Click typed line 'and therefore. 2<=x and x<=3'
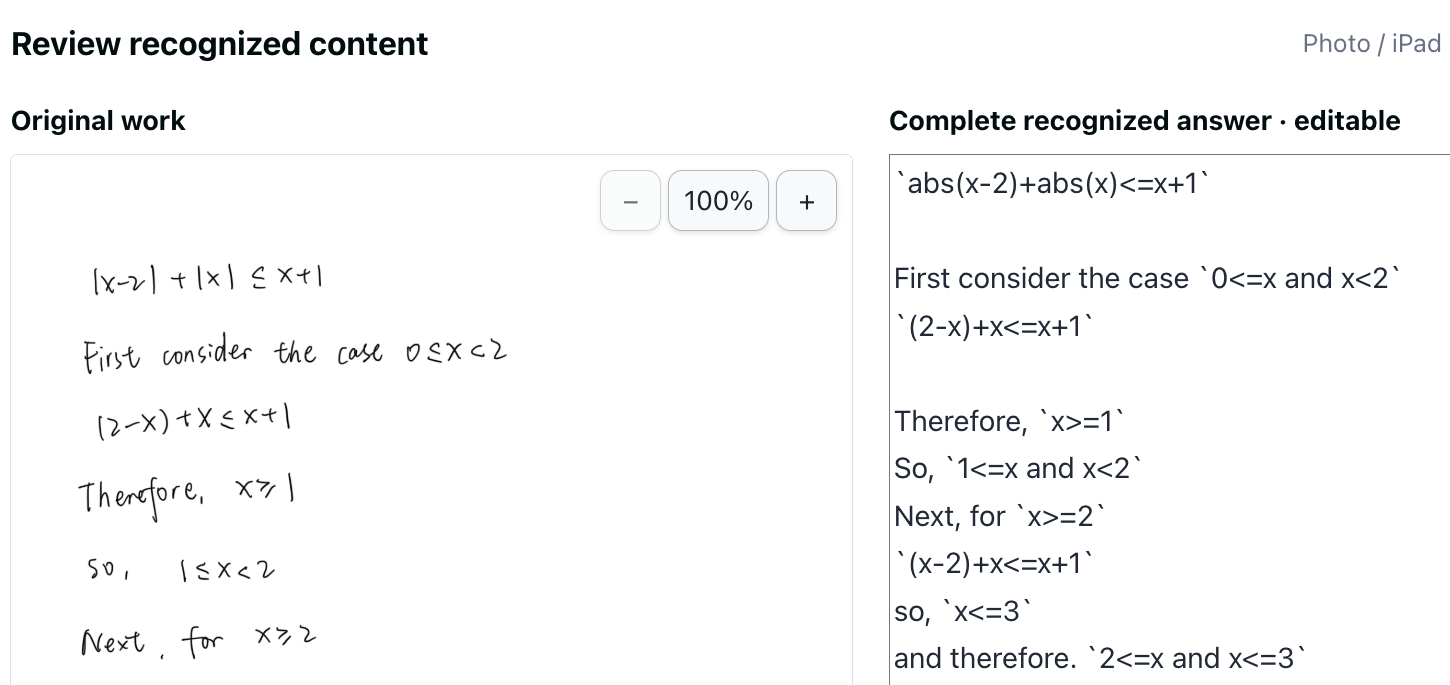 (x=1101, y=658)
